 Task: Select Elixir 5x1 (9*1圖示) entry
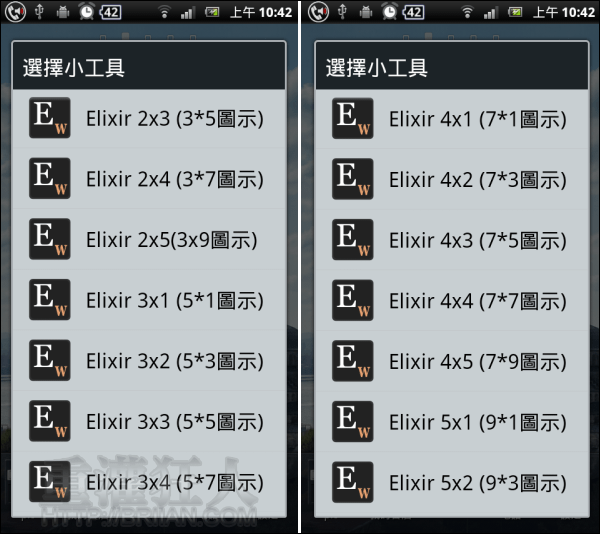coord(452,422)
